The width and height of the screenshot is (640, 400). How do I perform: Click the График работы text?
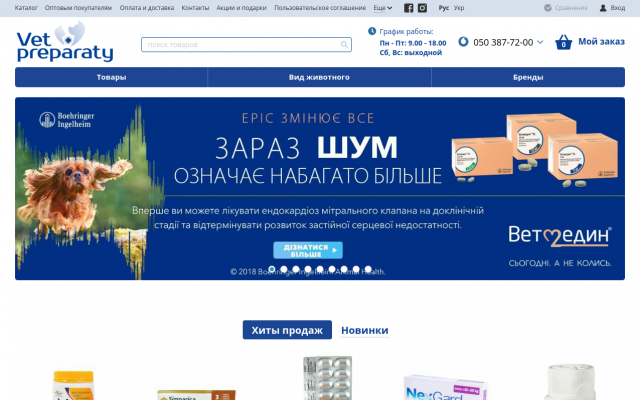pyautogui.click(x=406, y=31)
